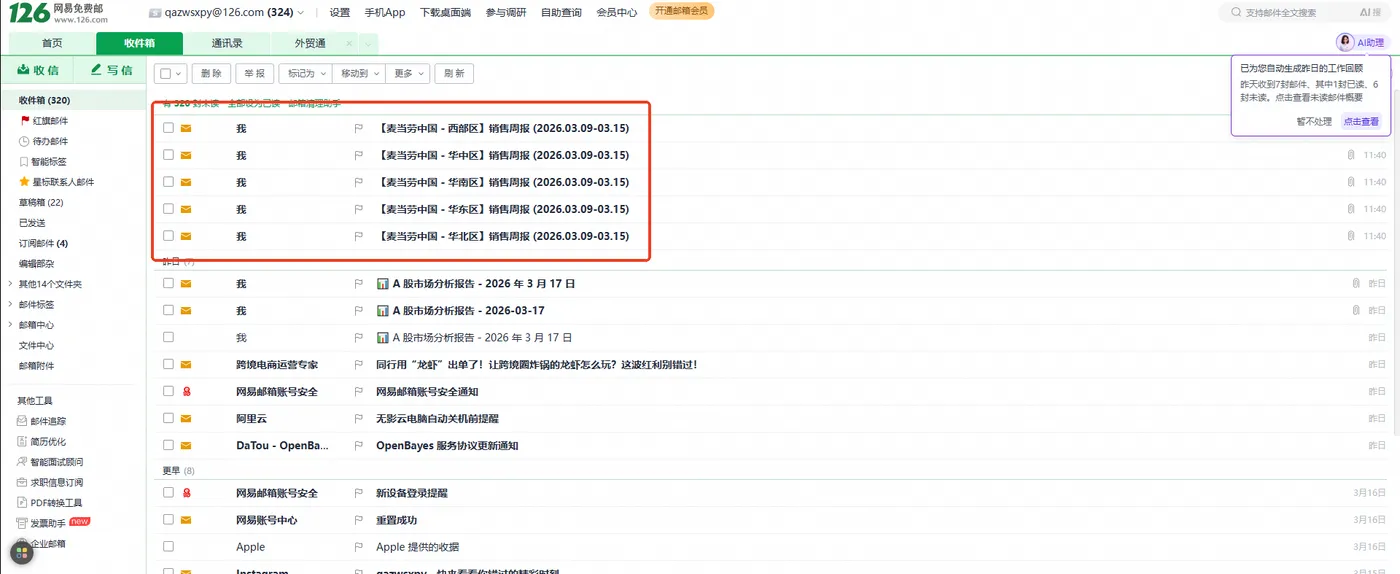
Task: Click the AI助理 avatar icon
Action: (1346, 42)
